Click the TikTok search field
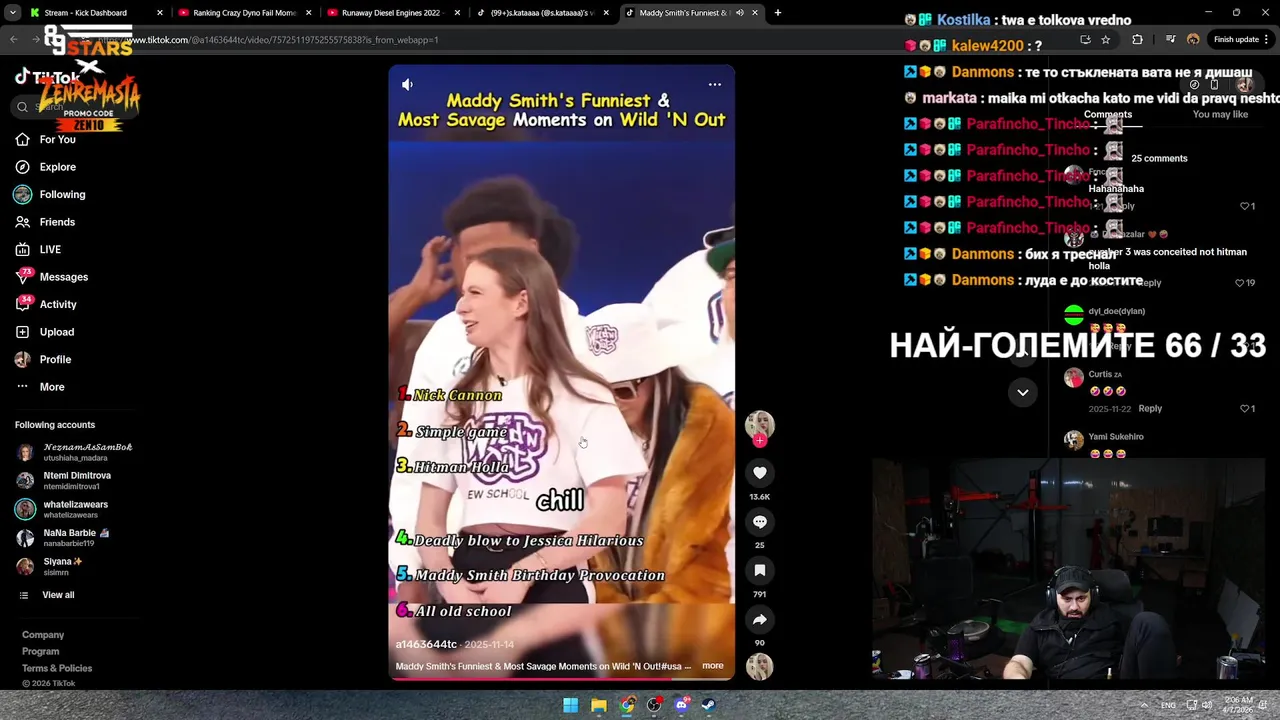 pyautogui.click(x=75, y=107)
